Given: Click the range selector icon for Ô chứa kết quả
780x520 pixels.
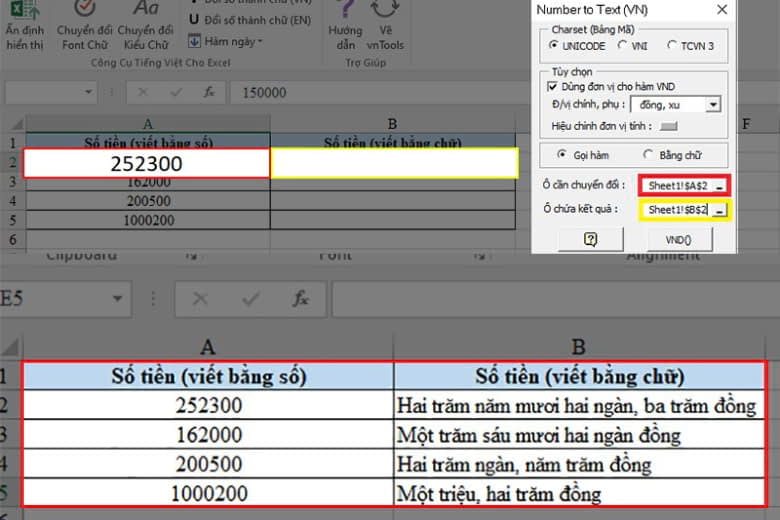Looking at the screenshot, I should point(719,211).
